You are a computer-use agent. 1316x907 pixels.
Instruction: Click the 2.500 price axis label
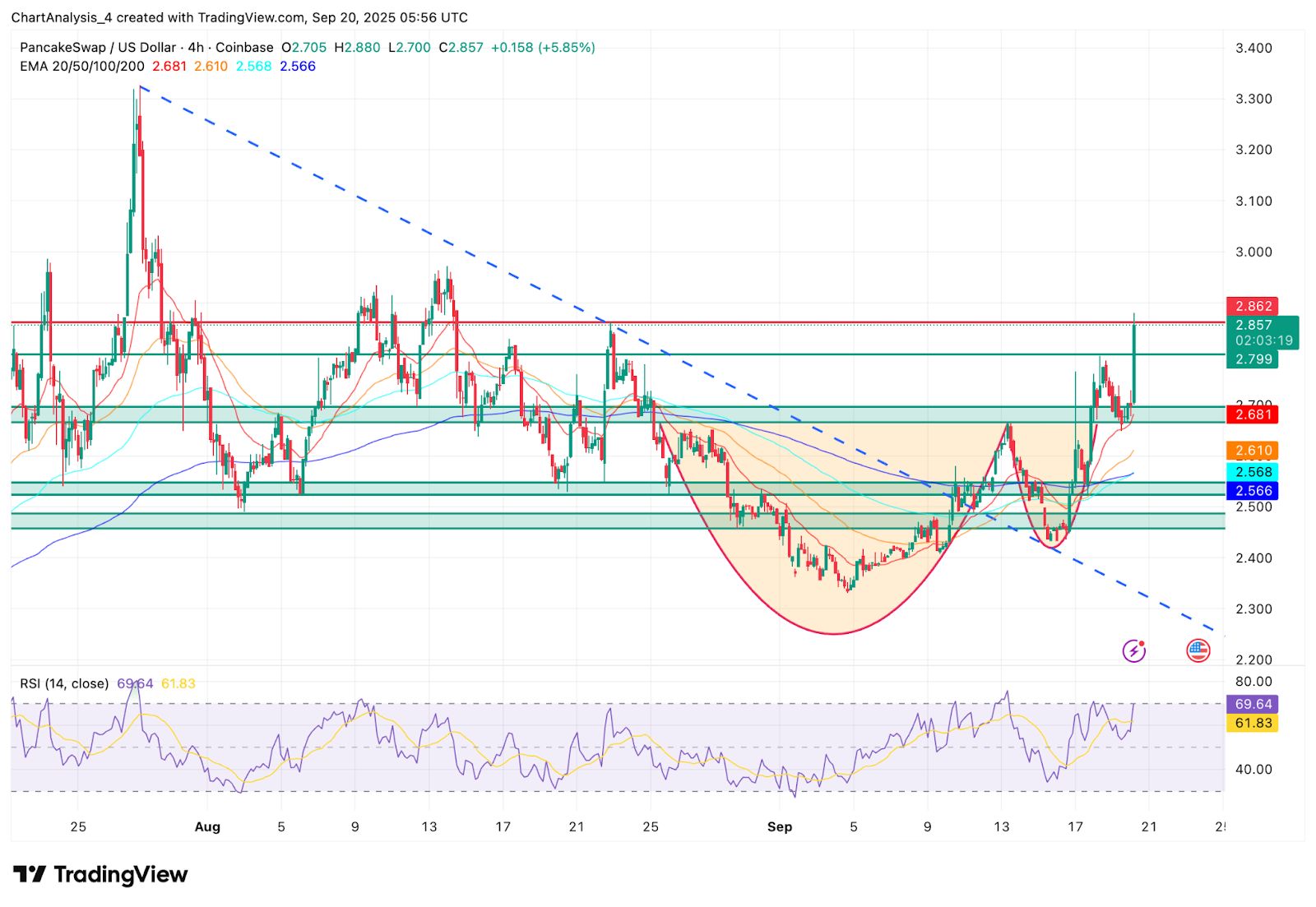[x=1253, y=507]
